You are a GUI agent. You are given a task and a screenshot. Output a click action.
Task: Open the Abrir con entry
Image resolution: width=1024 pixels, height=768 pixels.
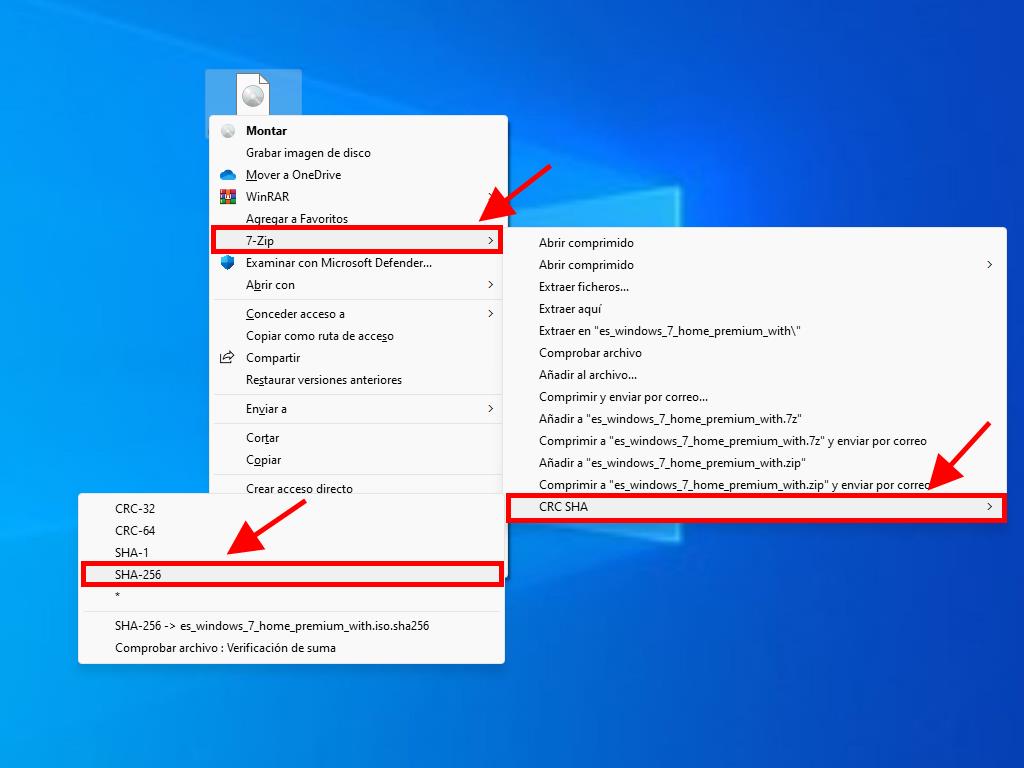[358, 285]
